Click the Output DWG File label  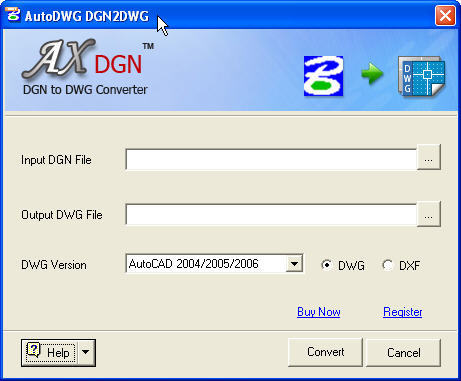point(62,215)
